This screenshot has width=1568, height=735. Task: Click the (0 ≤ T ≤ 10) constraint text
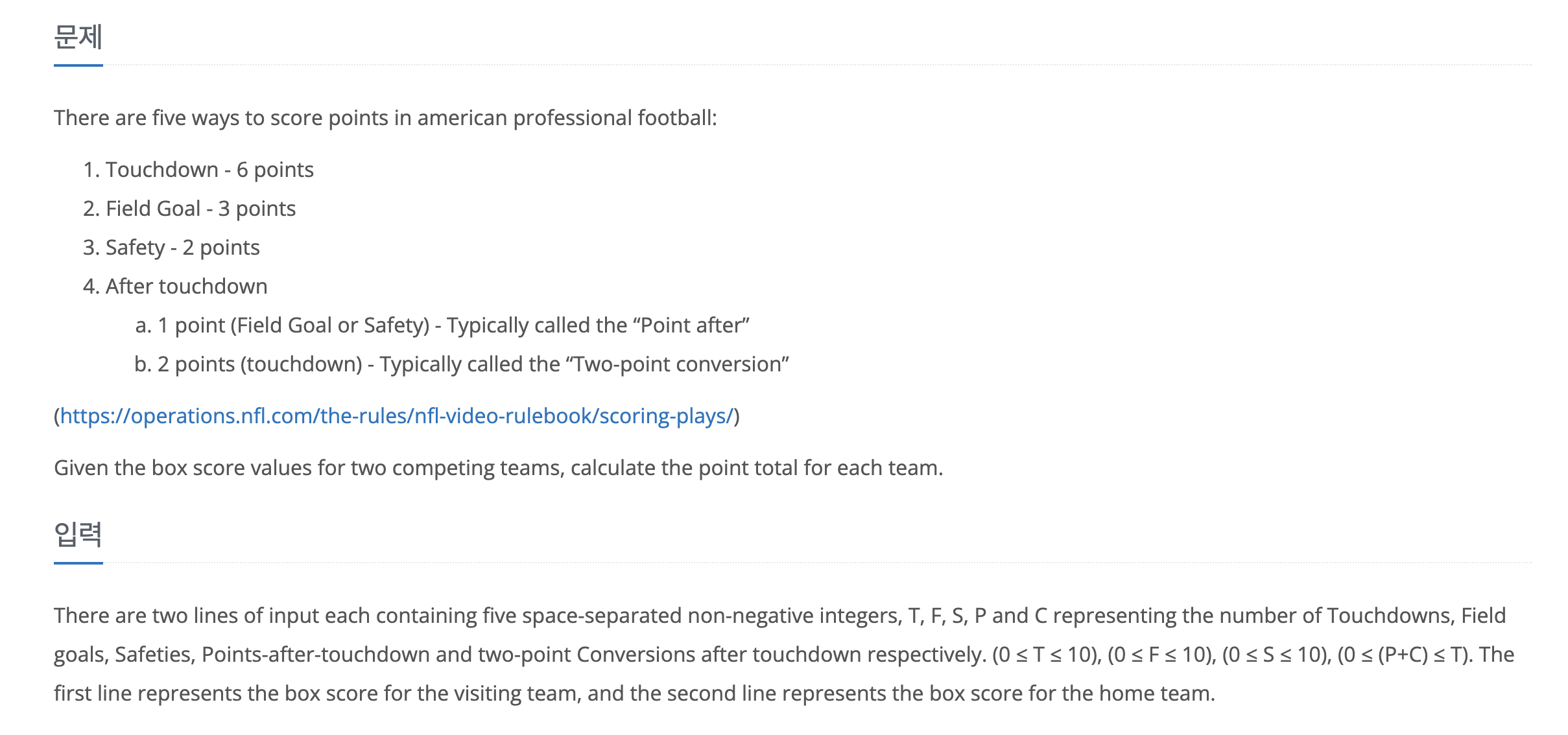coord(1045,655)
